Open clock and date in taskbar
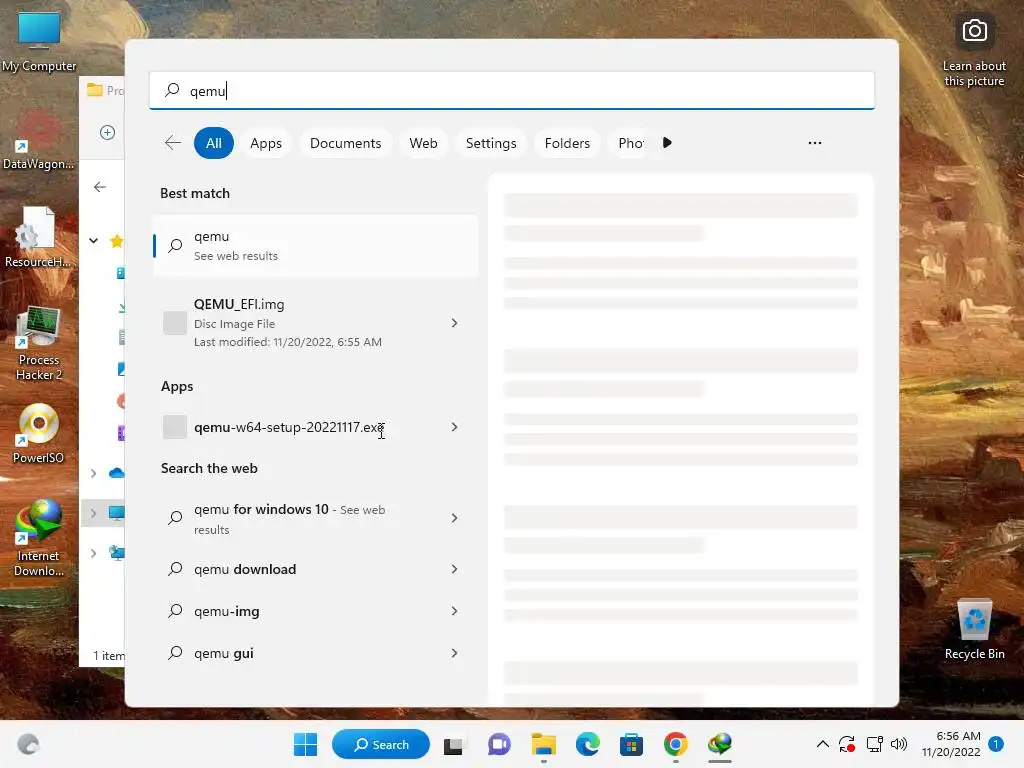Viewport: 1024px width, 768px height. coord(951,744)
